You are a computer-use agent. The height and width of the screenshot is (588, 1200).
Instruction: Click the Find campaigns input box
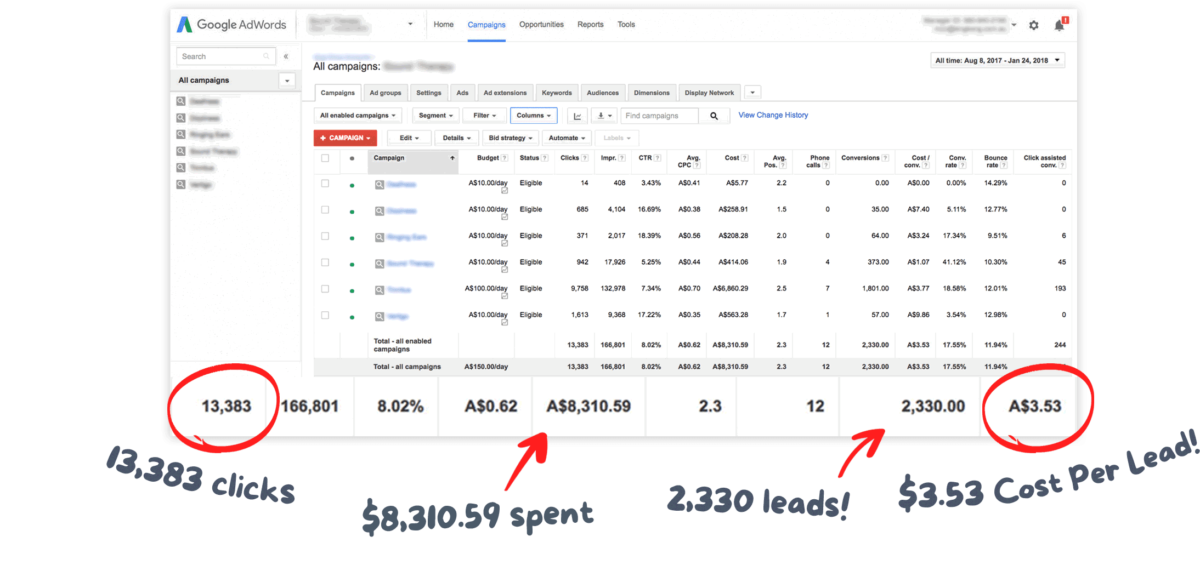click(x=659, y=116)
